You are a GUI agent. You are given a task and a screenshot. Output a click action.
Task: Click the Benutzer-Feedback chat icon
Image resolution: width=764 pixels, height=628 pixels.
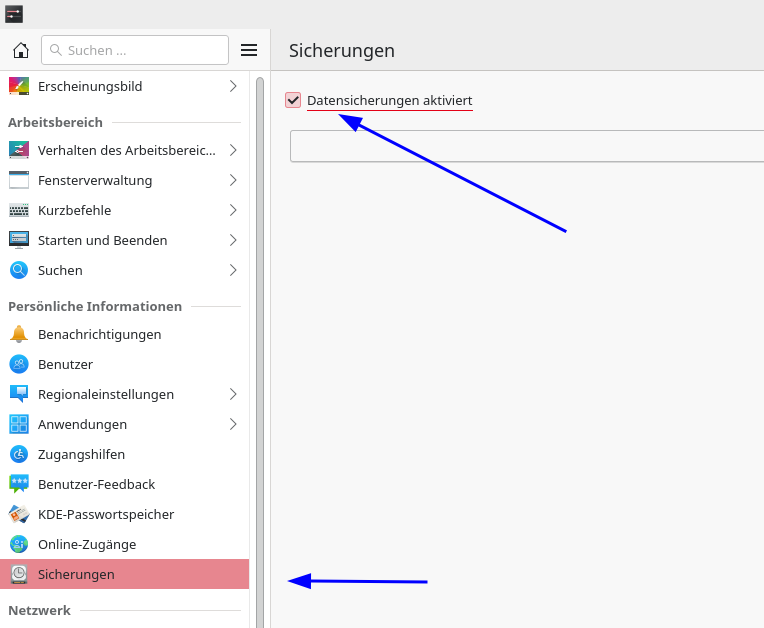click(x=19, y=484)
